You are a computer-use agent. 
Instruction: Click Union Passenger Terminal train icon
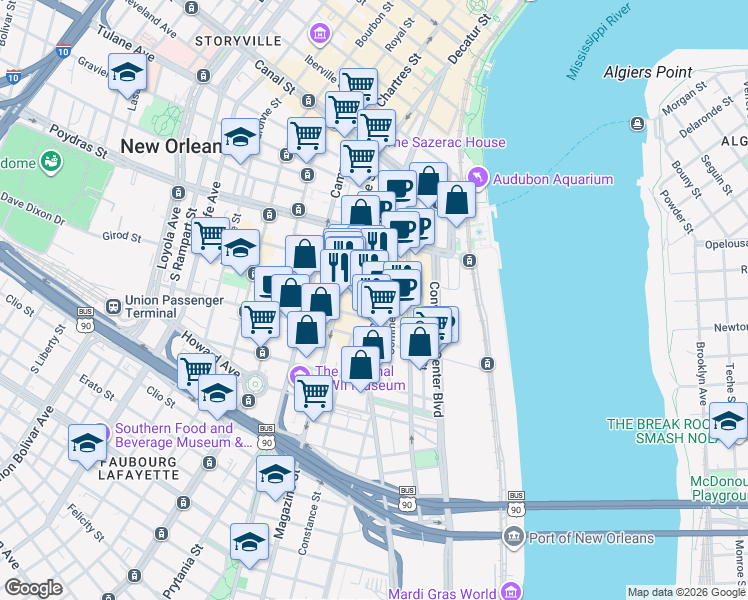114,306
